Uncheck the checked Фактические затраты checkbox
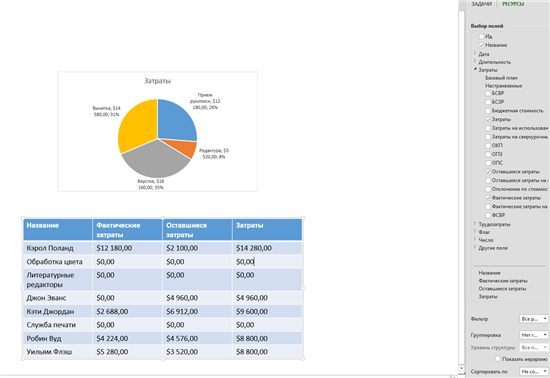Screen dimensions: 550x378 [488, 198]
